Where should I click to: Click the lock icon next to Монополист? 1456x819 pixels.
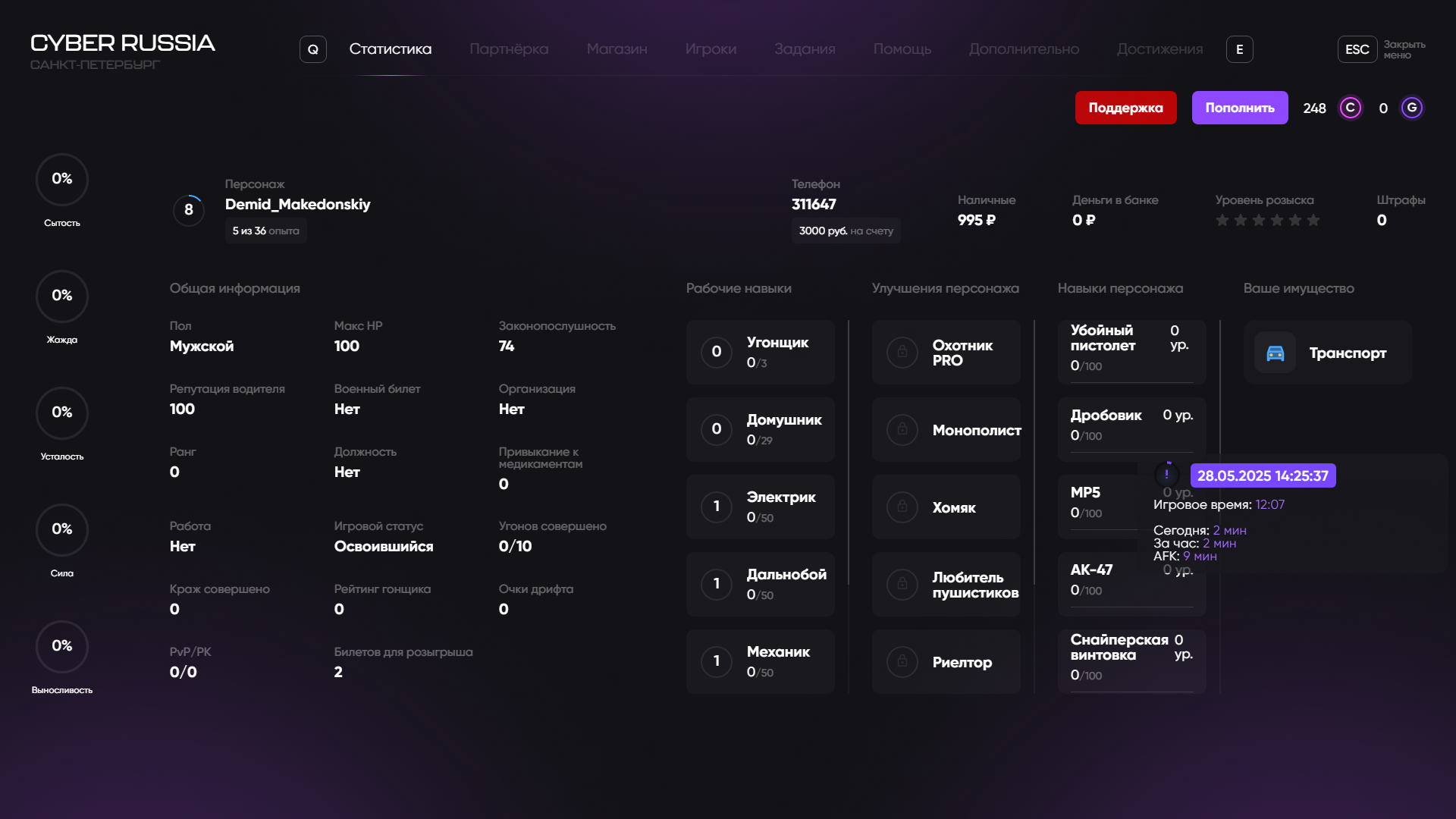pos(902,430)
